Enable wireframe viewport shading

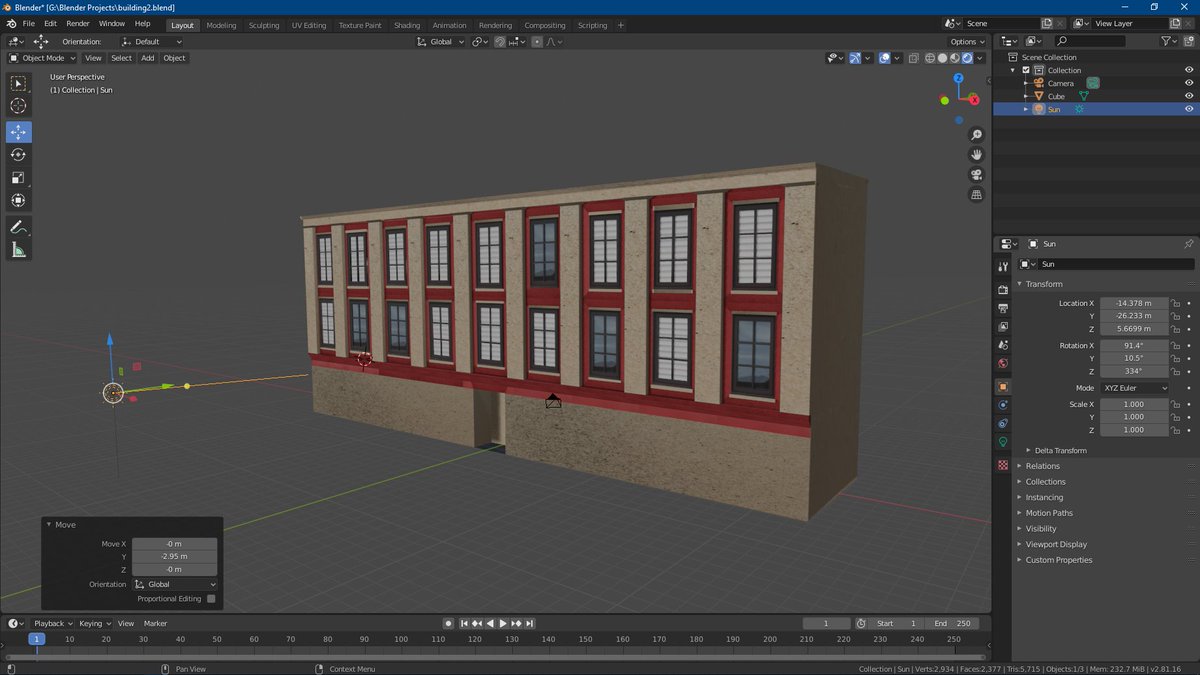click(x=930, y=58)
